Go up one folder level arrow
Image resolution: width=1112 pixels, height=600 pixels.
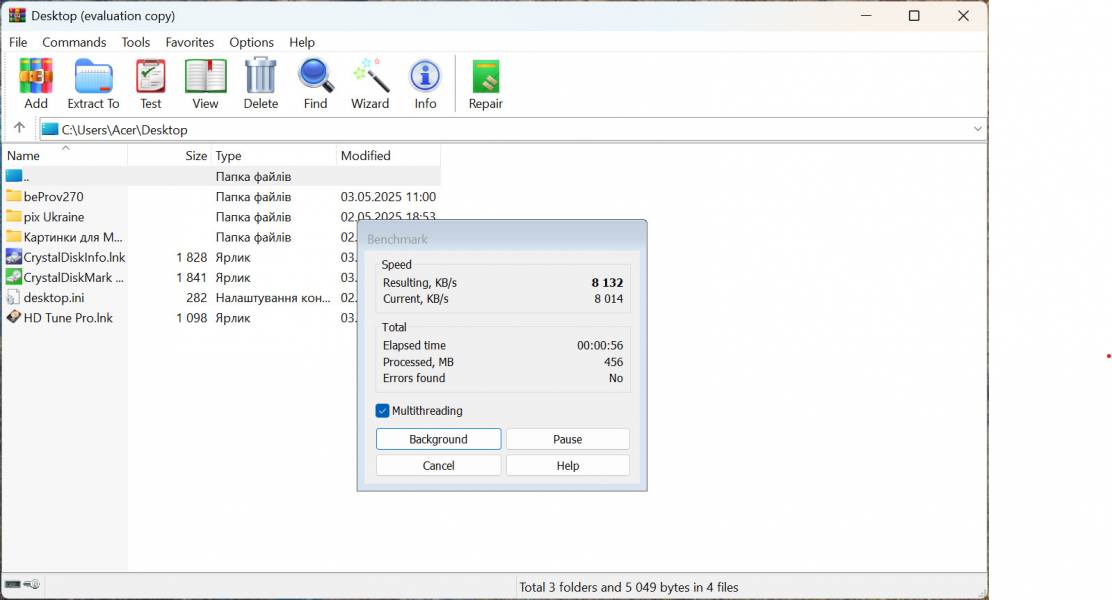(19, 128)
